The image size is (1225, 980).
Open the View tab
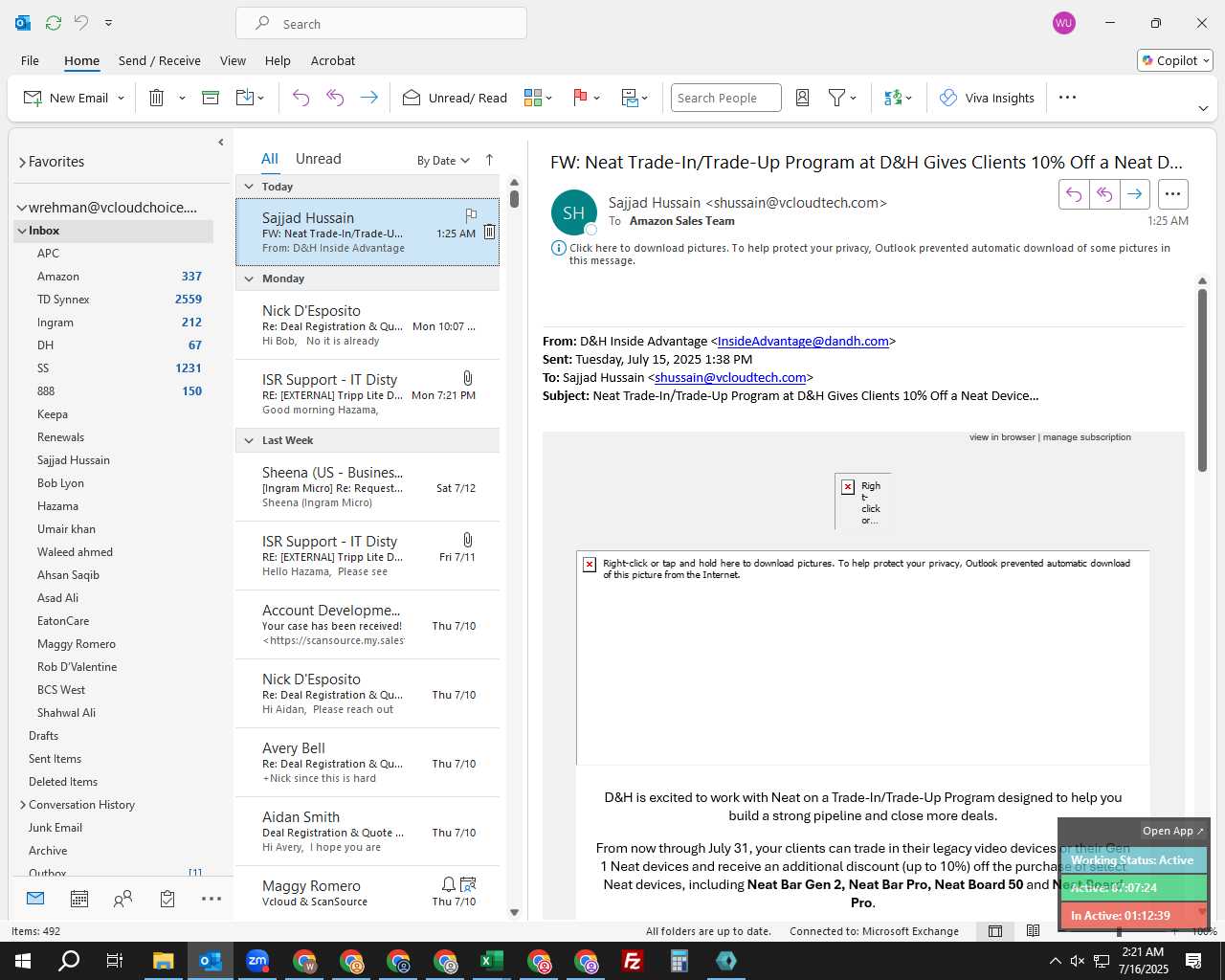coord(233,60)
